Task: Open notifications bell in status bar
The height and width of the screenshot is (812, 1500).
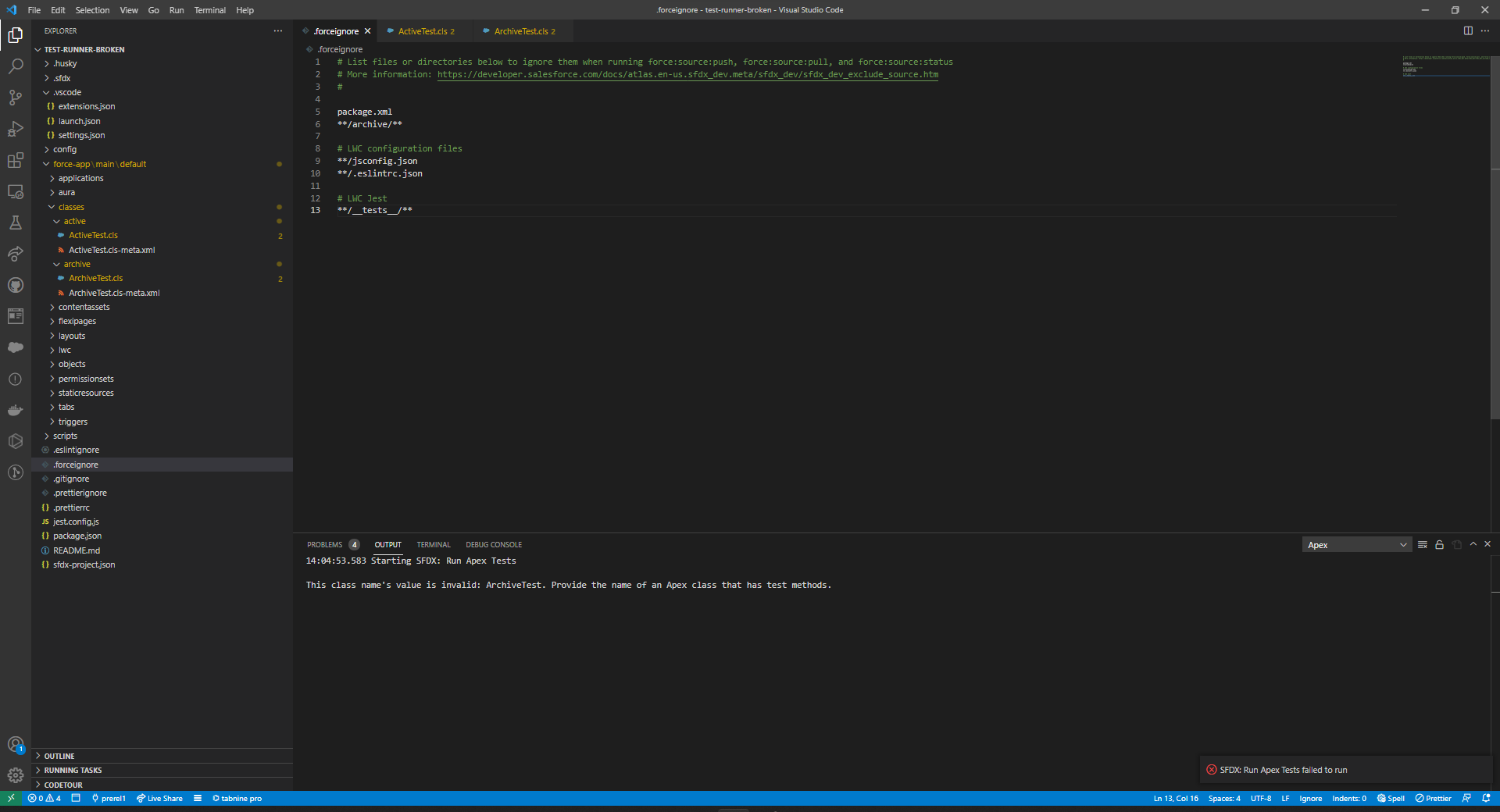Action: click(x=1486, y=798)
